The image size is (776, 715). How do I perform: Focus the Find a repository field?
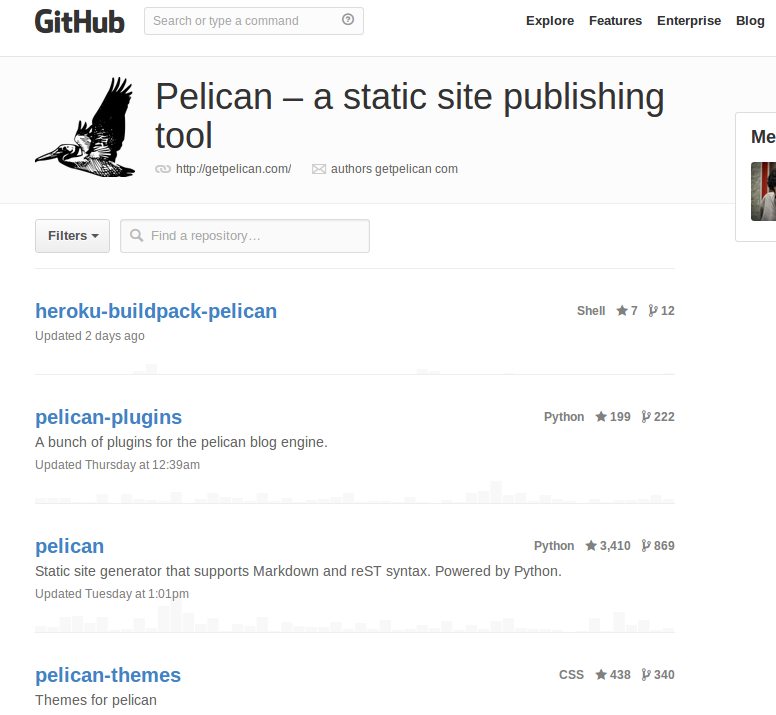(x=245, y=236)
